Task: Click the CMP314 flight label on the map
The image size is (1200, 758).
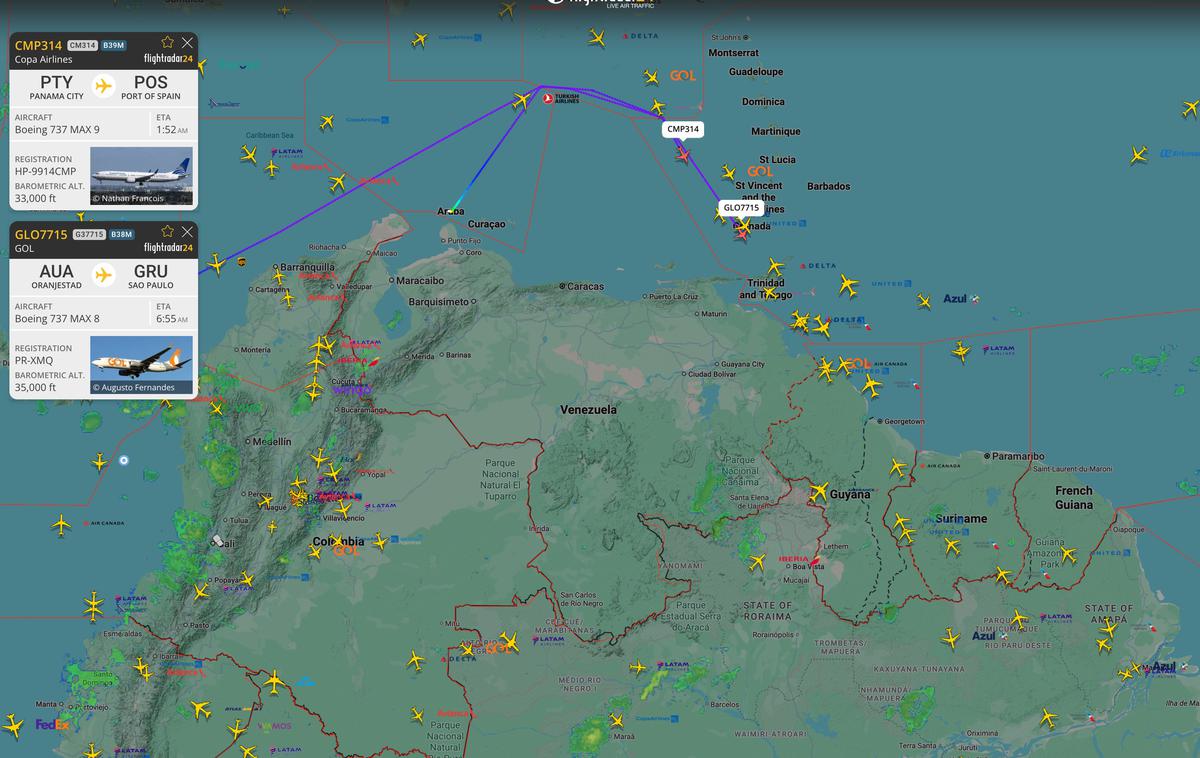Action: coord(681,129)
